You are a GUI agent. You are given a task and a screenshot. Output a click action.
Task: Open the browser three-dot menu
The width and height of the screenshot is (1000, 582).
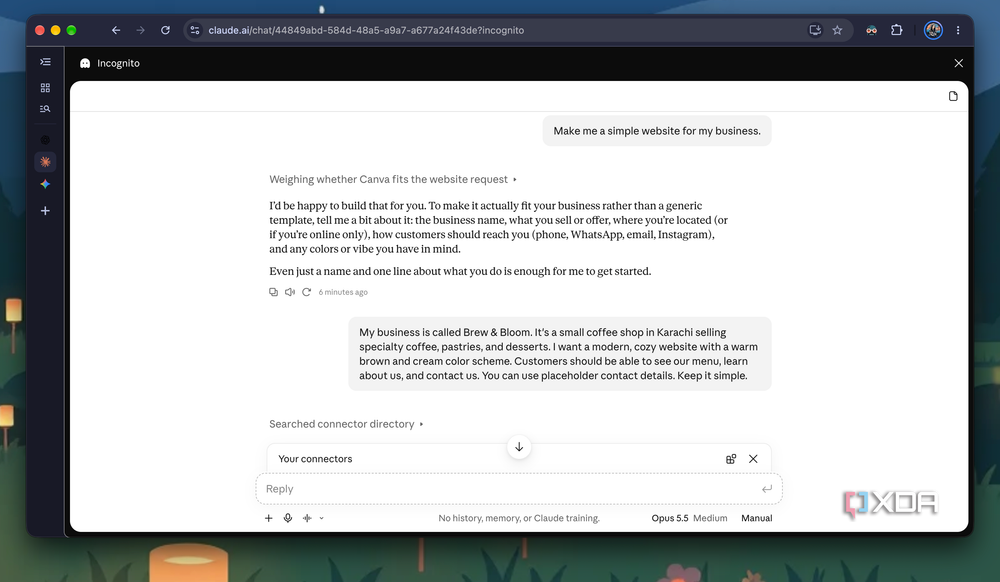click(x=958, y=30)
